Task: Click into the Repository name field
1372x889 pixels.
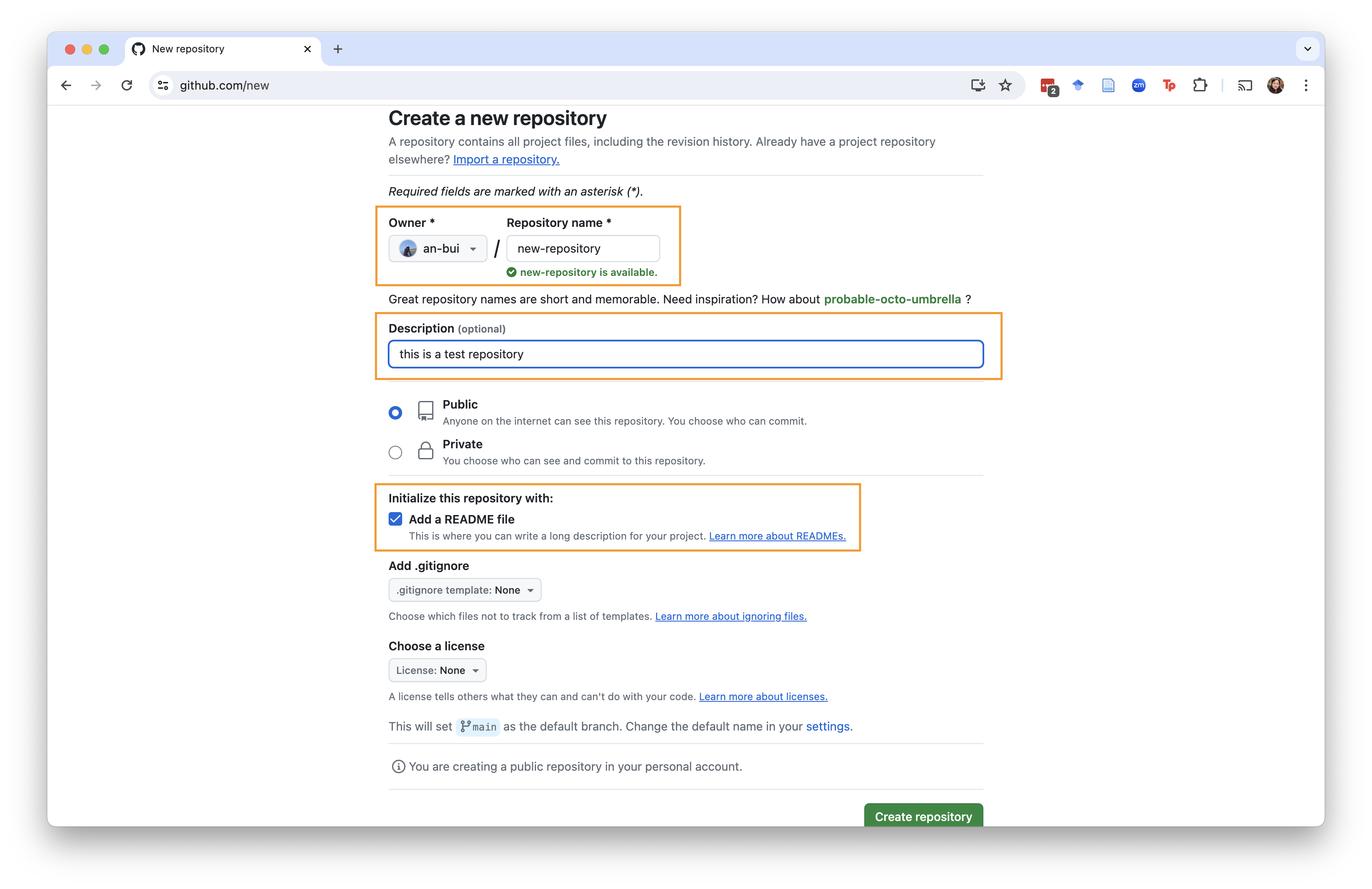Action: 583,248
